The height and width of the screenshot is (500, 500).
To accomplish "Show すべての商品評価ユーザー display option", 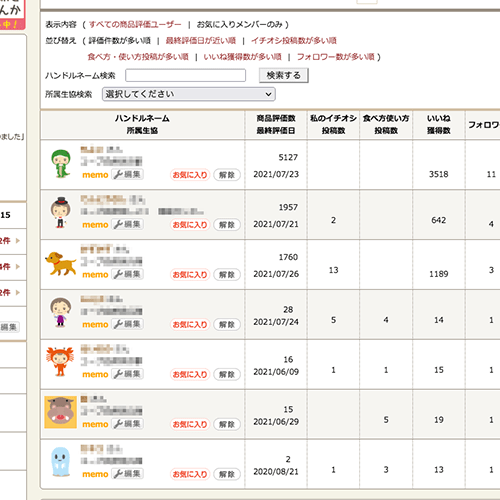I will (135, 24).
